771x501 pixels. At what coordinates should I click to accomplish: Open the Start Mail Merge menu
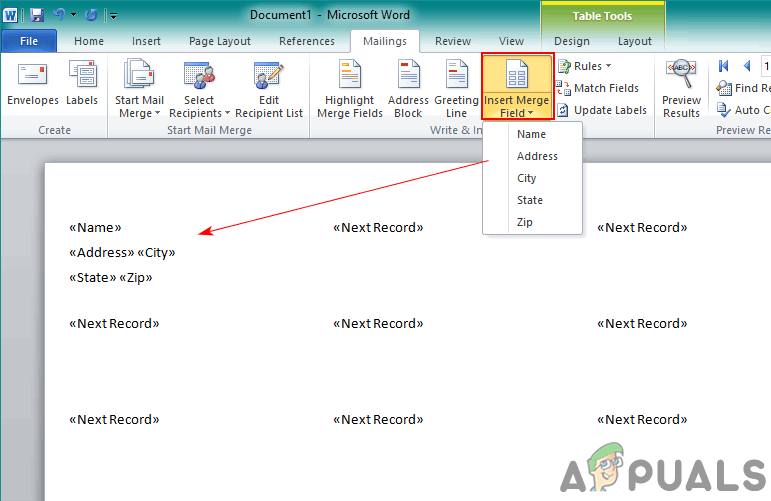tap(139, 88)
